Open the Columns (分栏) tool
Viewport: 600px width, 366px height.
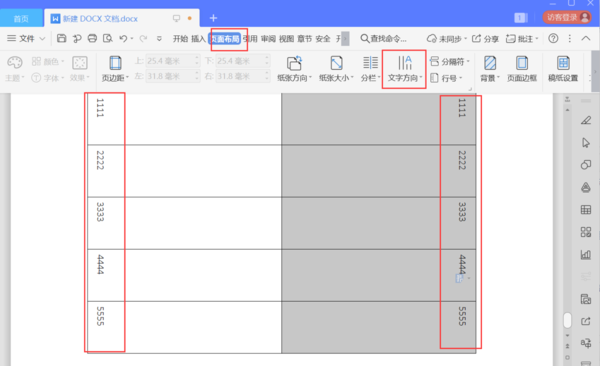click(x=370, y=69)
